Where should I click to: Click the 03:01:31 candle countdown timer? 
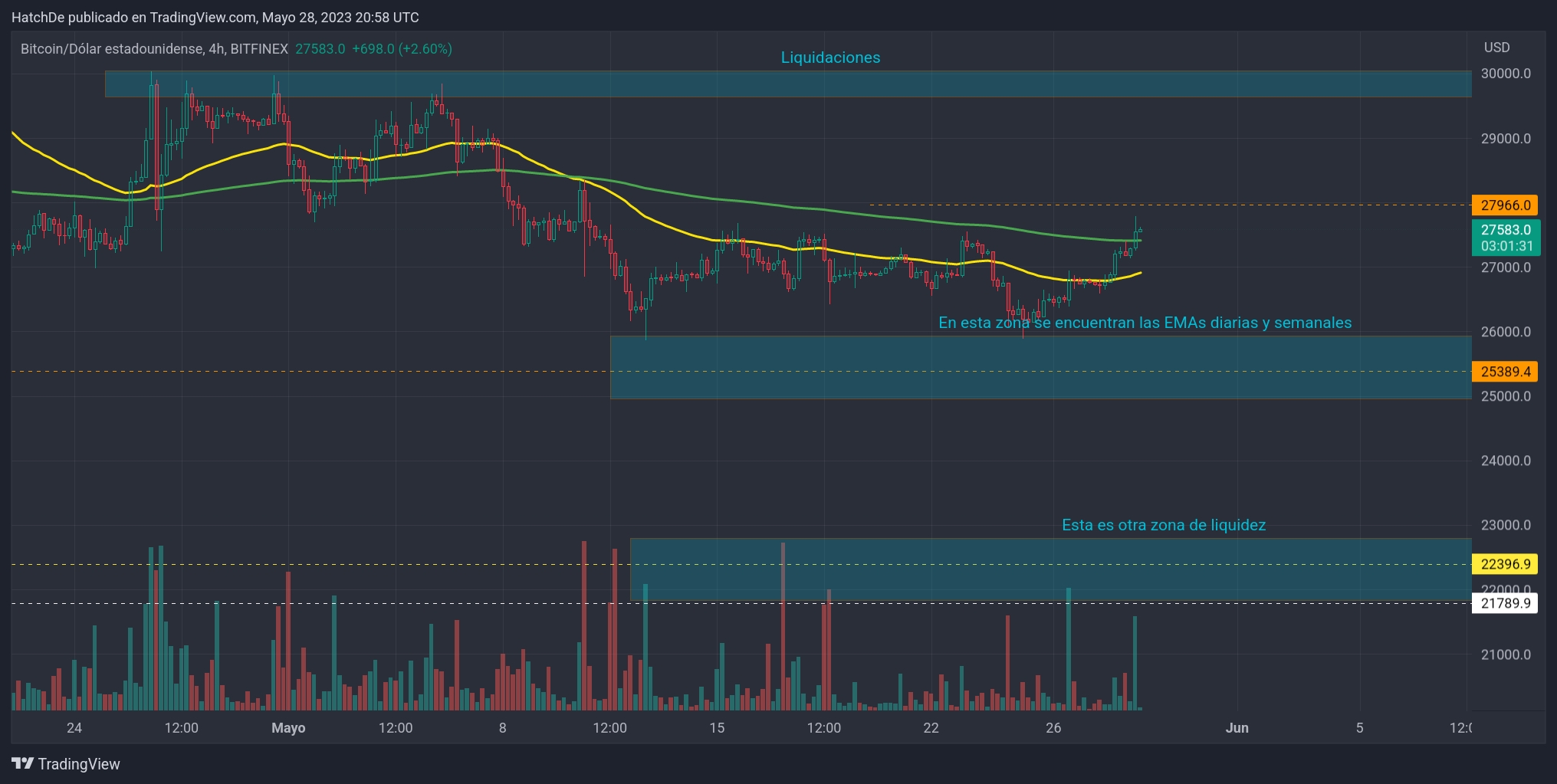click(x=1506, y=246)
